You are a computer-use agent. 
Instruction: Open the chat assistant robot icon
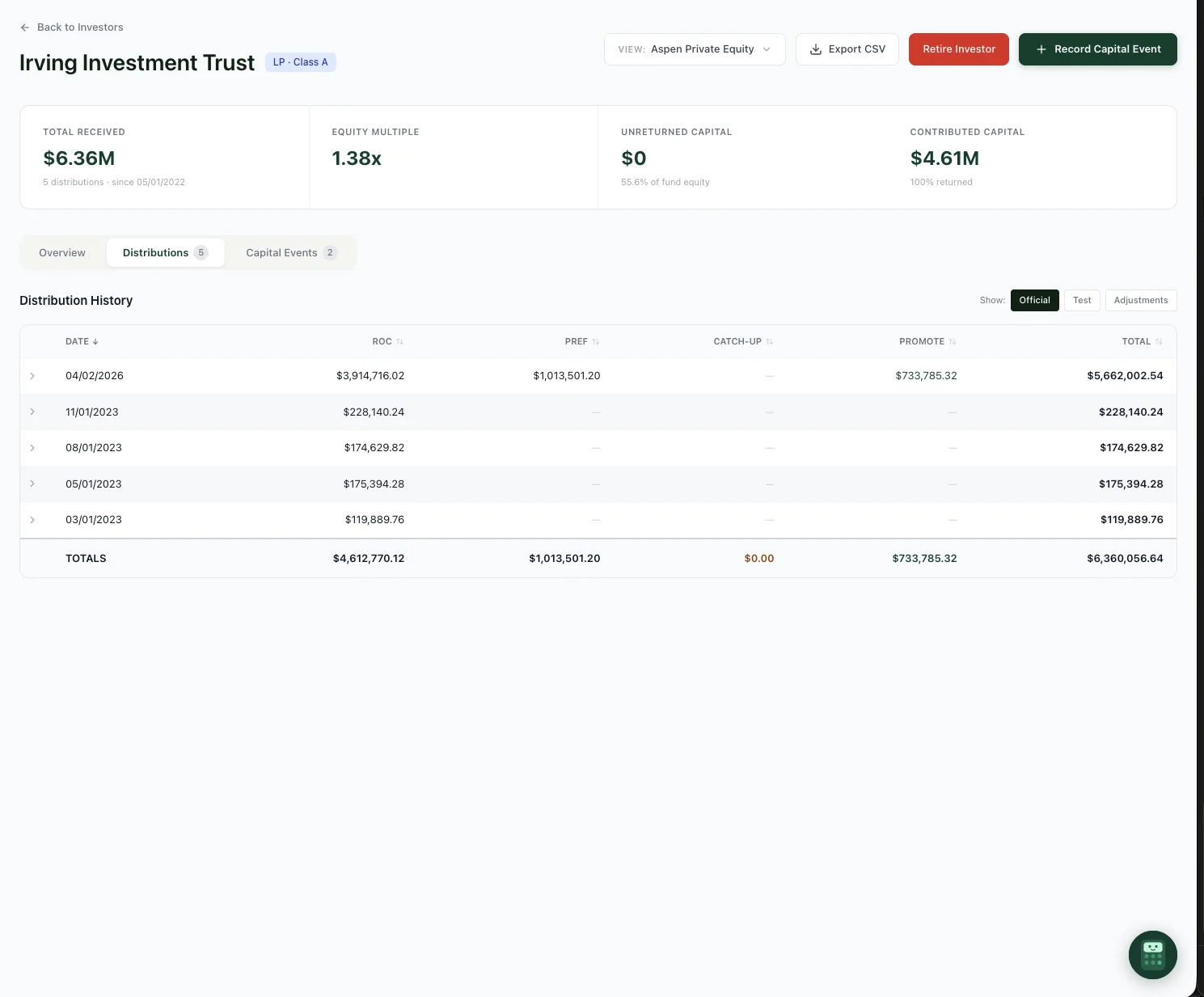tap(1152, 955)
